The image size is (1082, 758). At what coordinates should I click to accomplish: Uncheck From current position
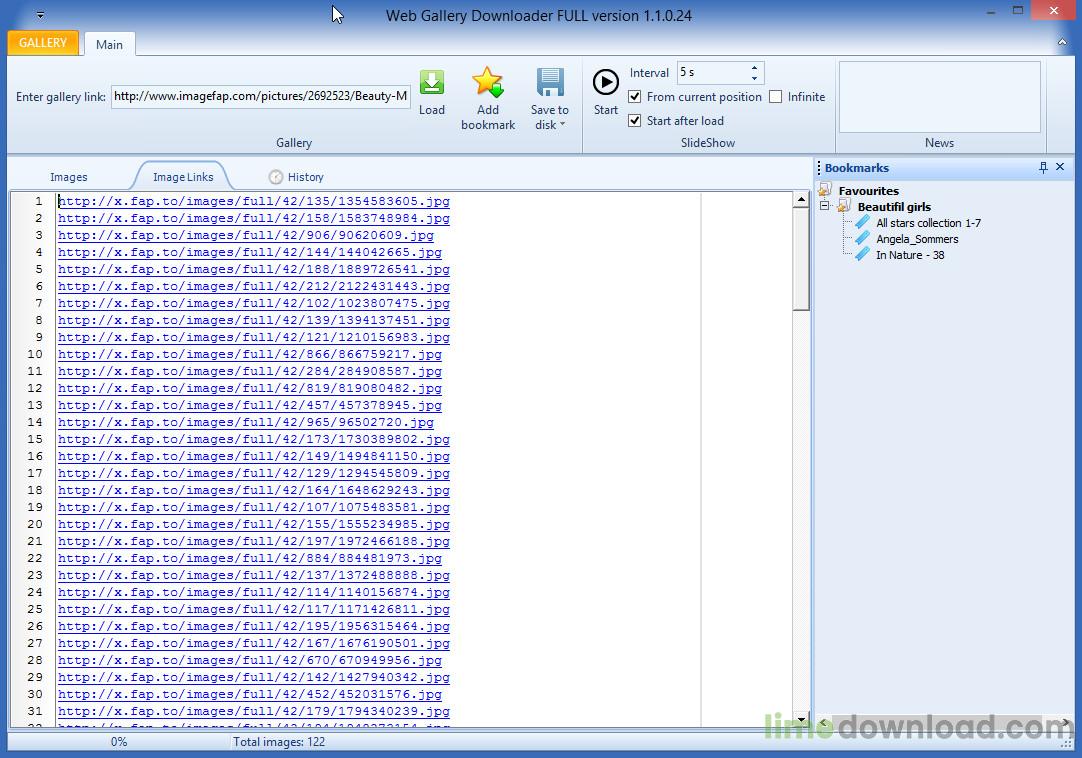tap(635, 96)
